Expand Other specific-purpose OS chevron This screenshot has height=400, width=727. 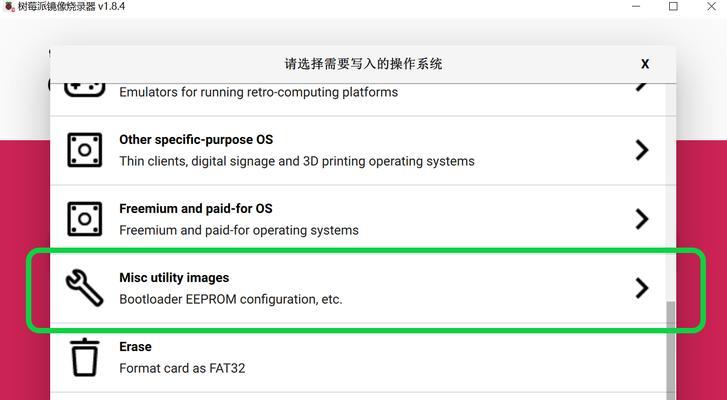click(x=642, y=150)
